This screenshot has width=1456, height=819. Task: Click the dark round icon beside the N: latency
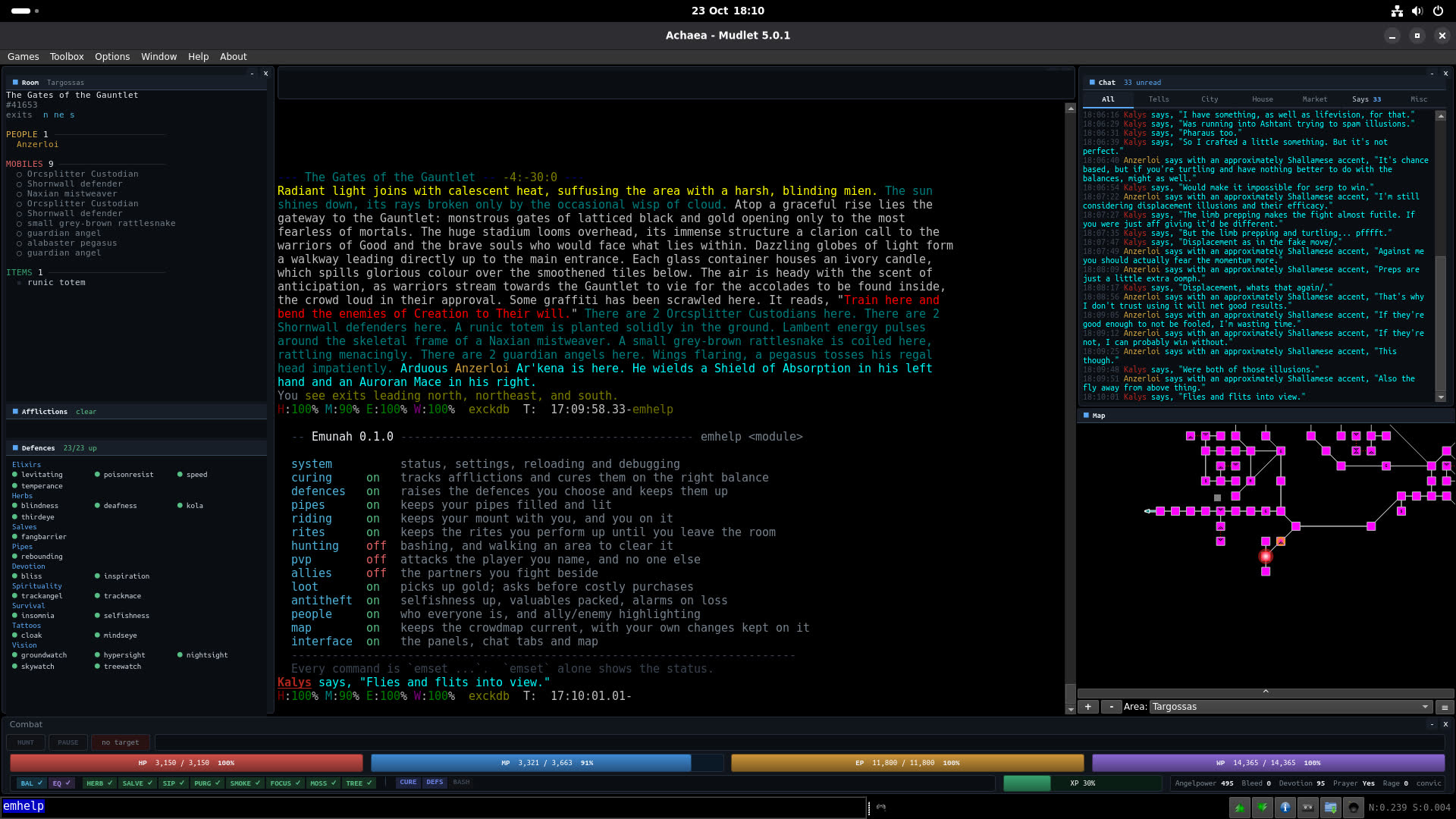coord(1354,808)
